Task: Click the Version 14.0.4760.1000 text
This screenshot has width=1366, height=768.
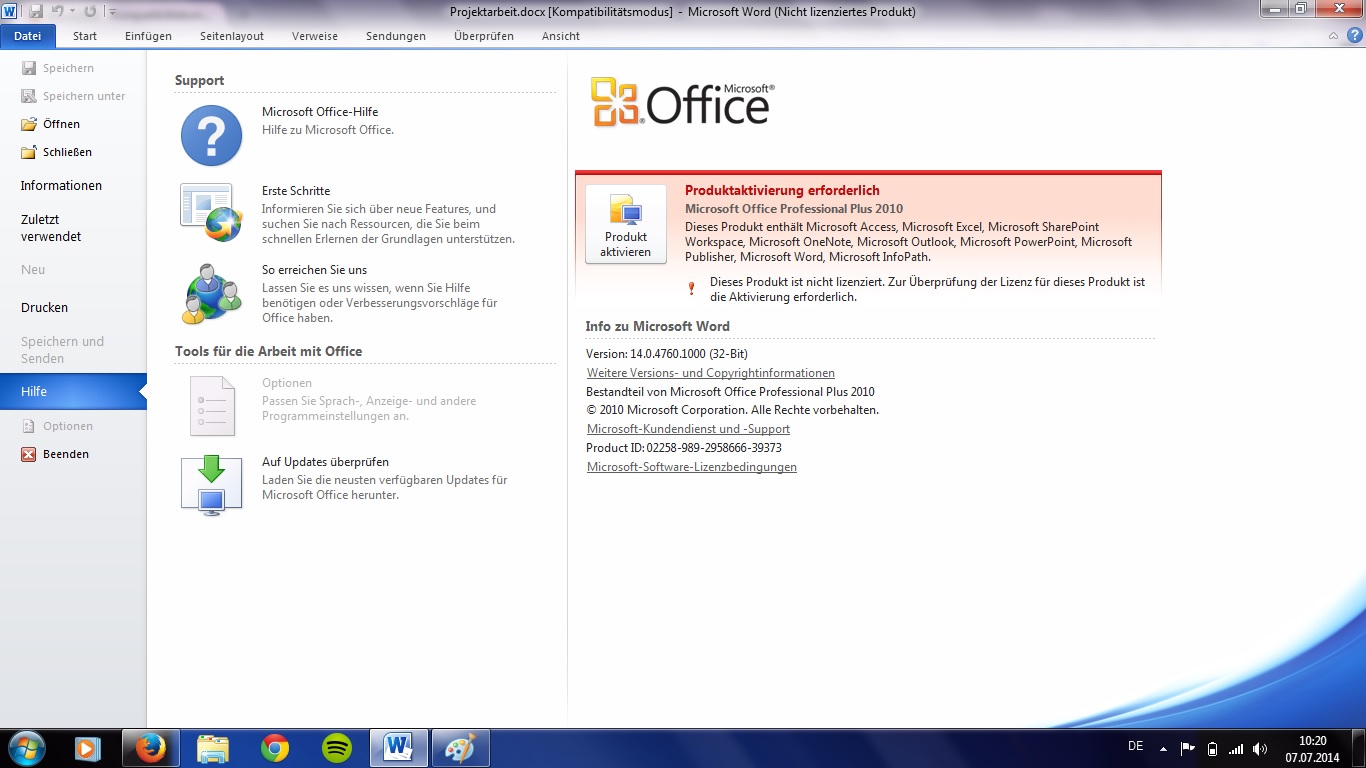Action: pyautogui.click(x=667, y=354)
